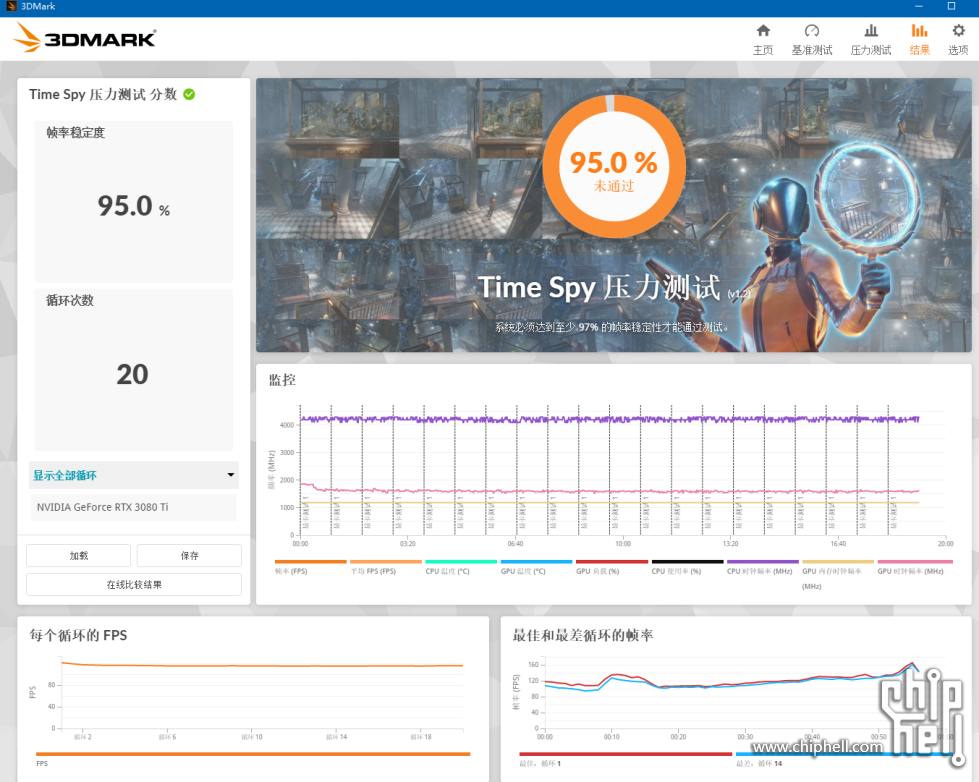Toggle the 平均 FPS legend swatch
Image resolution: width=979 pixels, height=782 pixels.
(386, 562)
